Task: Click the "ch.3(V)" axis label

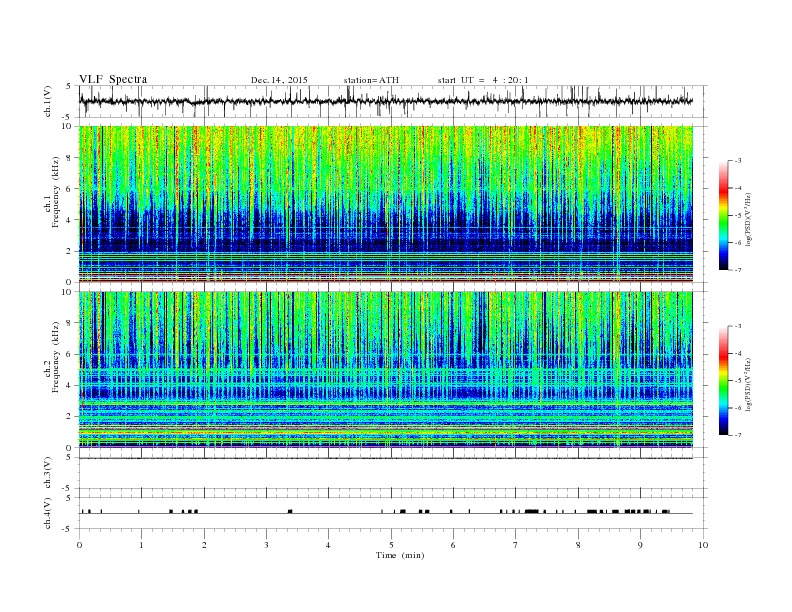Action: click(48, 473)
